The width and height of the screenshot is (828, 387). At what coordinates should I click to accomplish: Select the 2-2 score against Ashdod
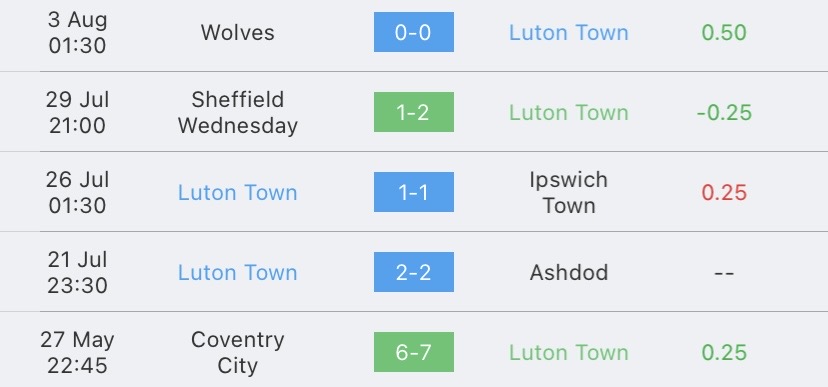413,272
